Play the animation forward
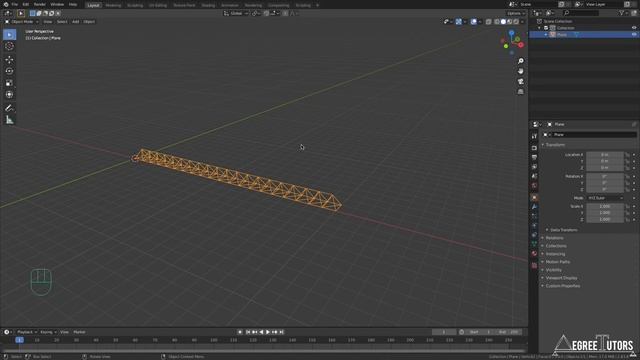 tap(268, 332)
